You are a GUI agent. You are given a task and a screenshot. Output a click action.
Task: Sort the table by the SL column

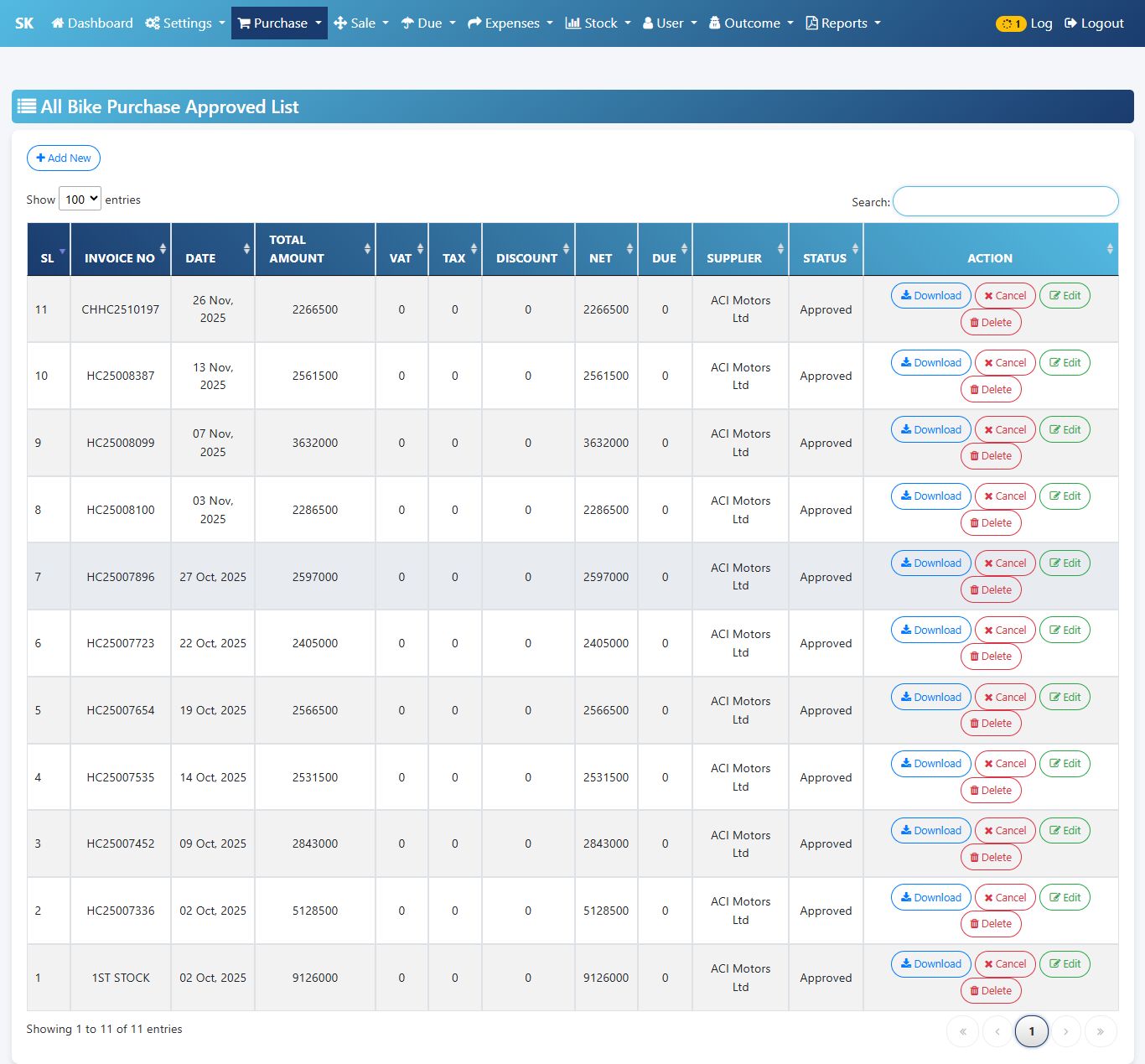48,250
